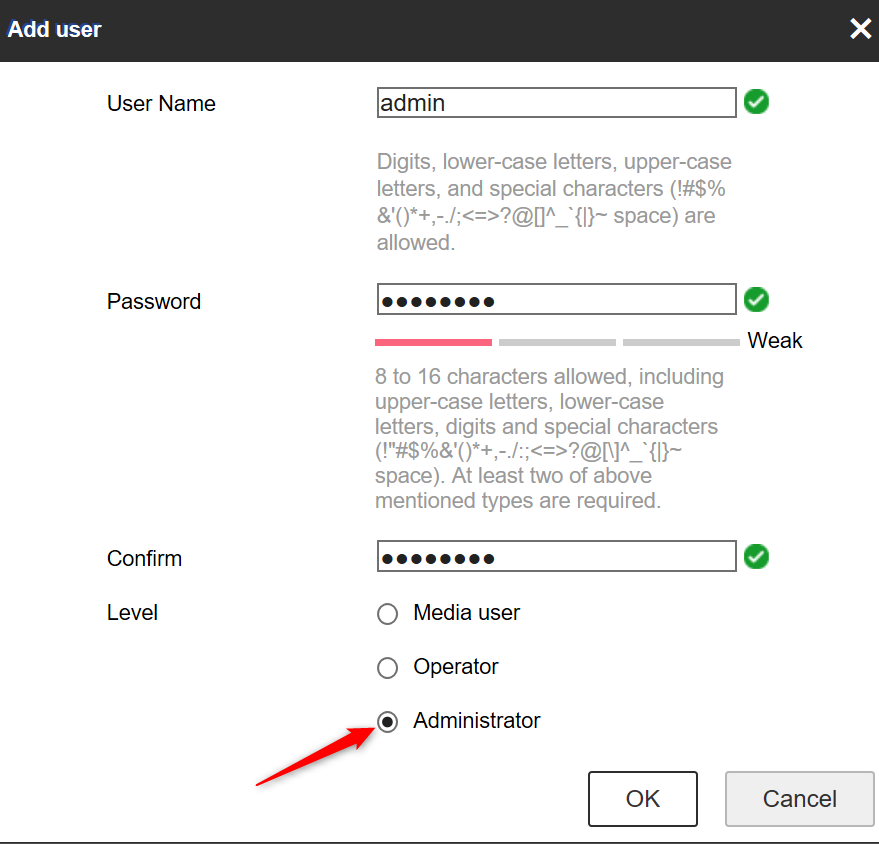The width and height of the screenshot is (879, 844).
Task: Click the green checkmark beside Password
Action: 756,299
